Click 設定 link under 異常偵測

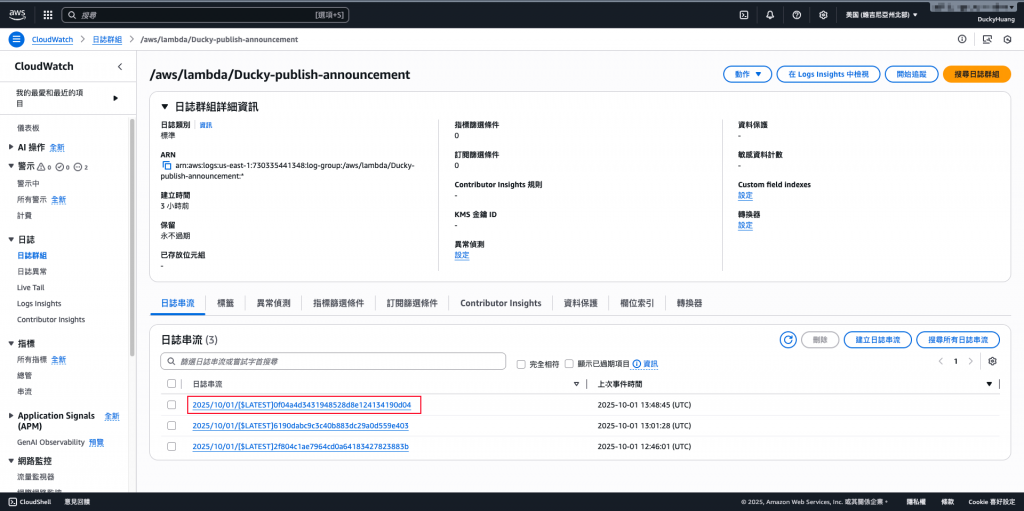tap(462, 255)
